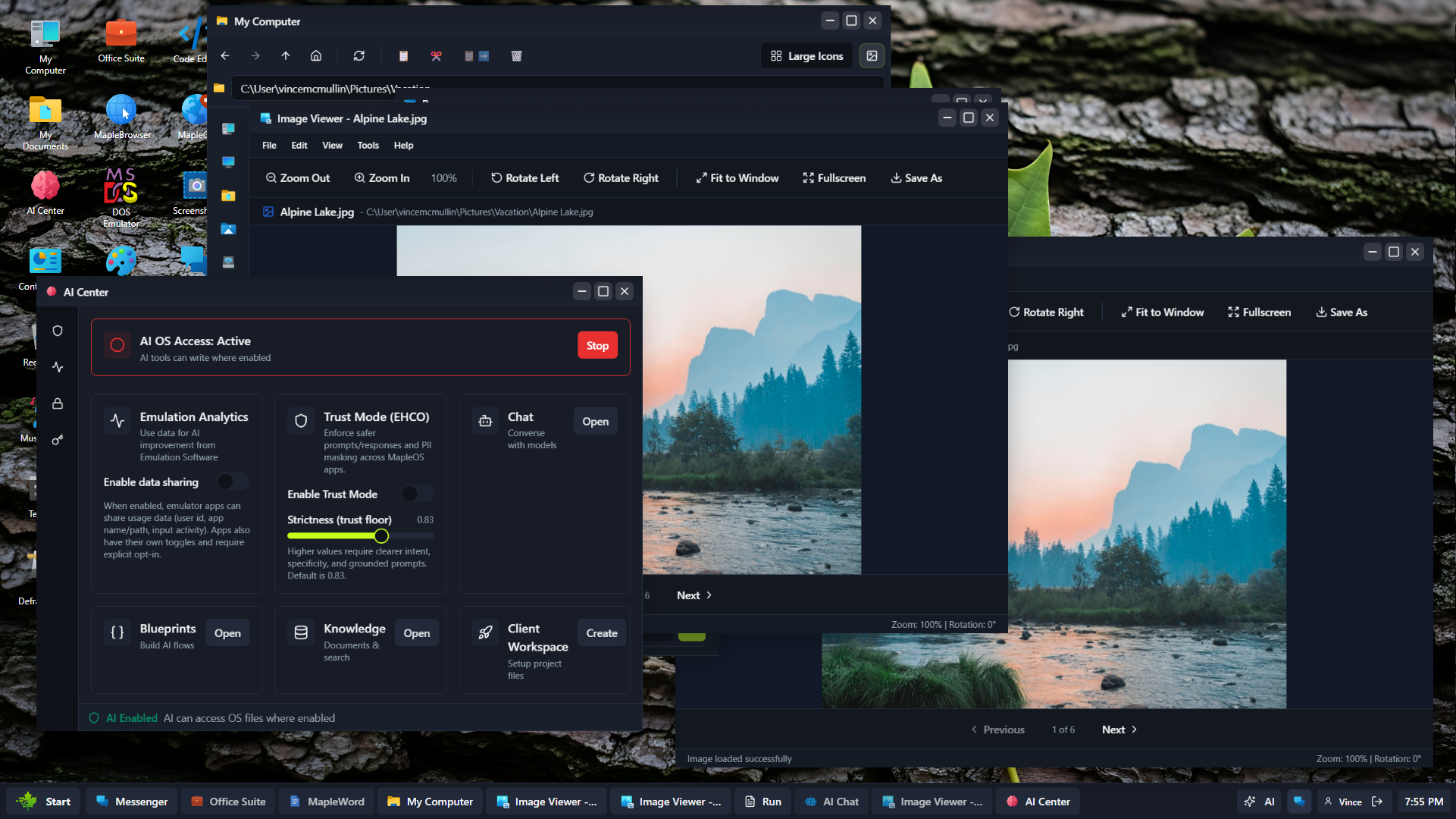Switch to MapleWord from taskbar
Image resolution: width=1456 pixels, height=819 pixels.
(x=327, y=802)
